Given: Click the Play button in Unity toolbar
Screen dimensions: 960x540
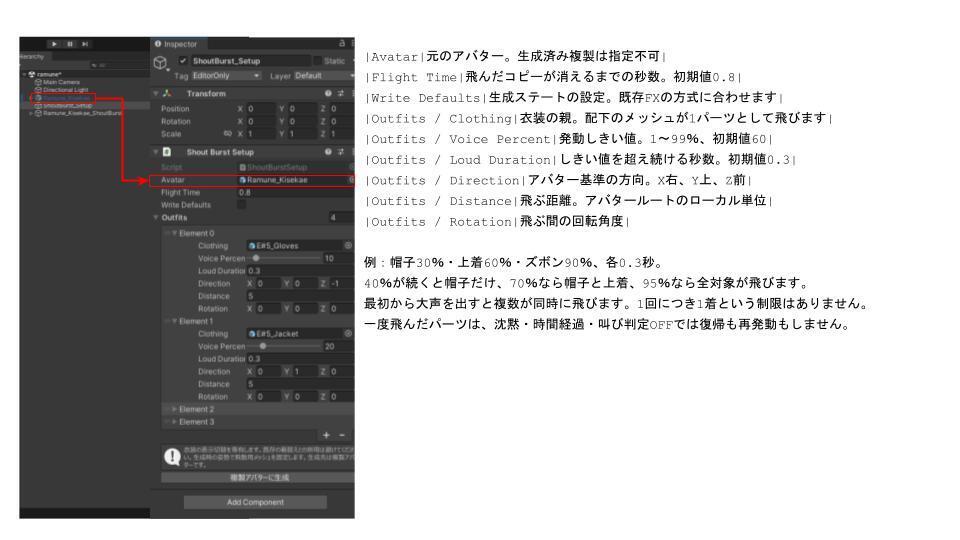Looking at the screenshot, I should tap(54, 44).
